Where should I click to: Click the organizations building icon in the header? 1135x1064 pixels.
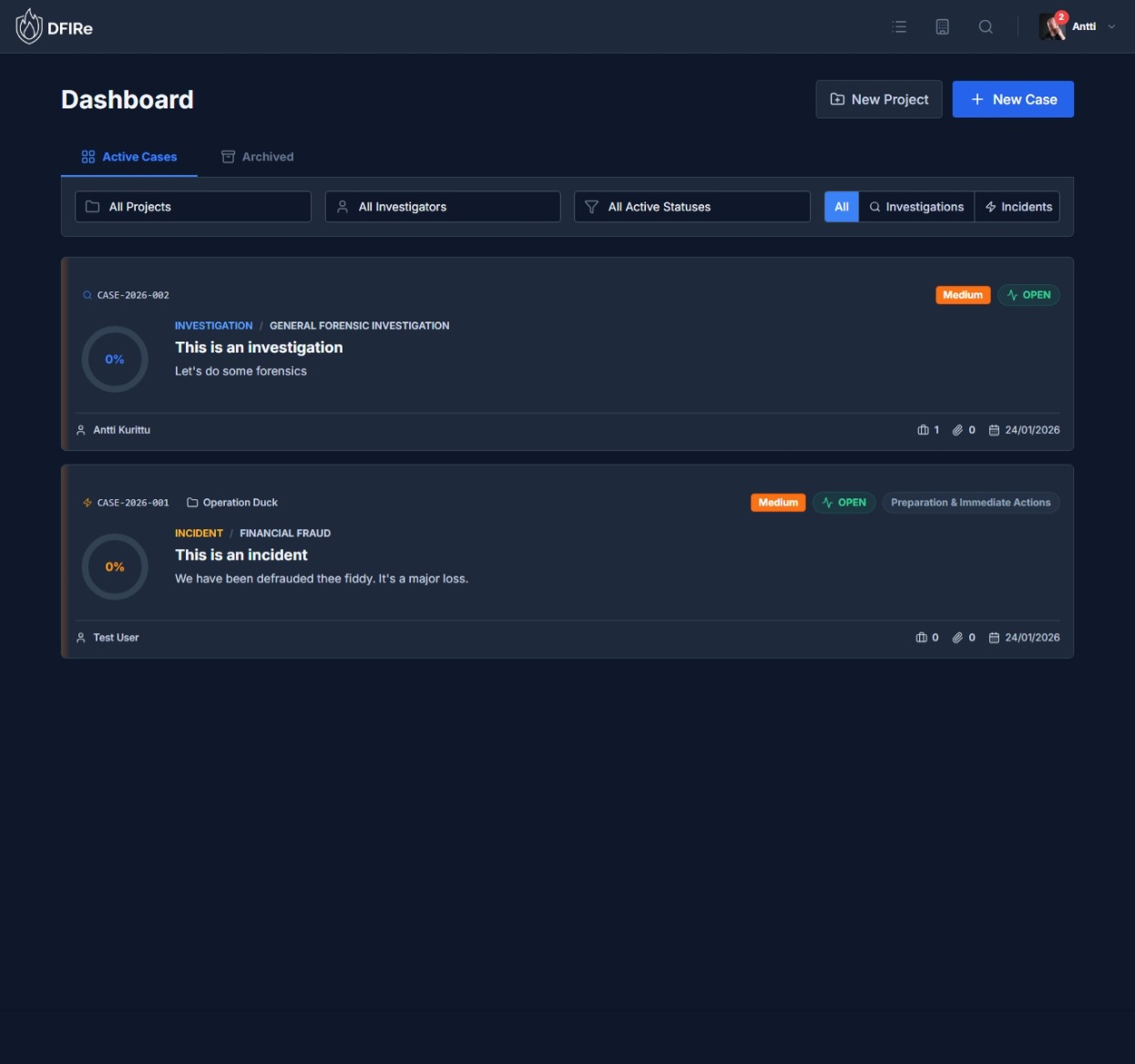point(942,26)
